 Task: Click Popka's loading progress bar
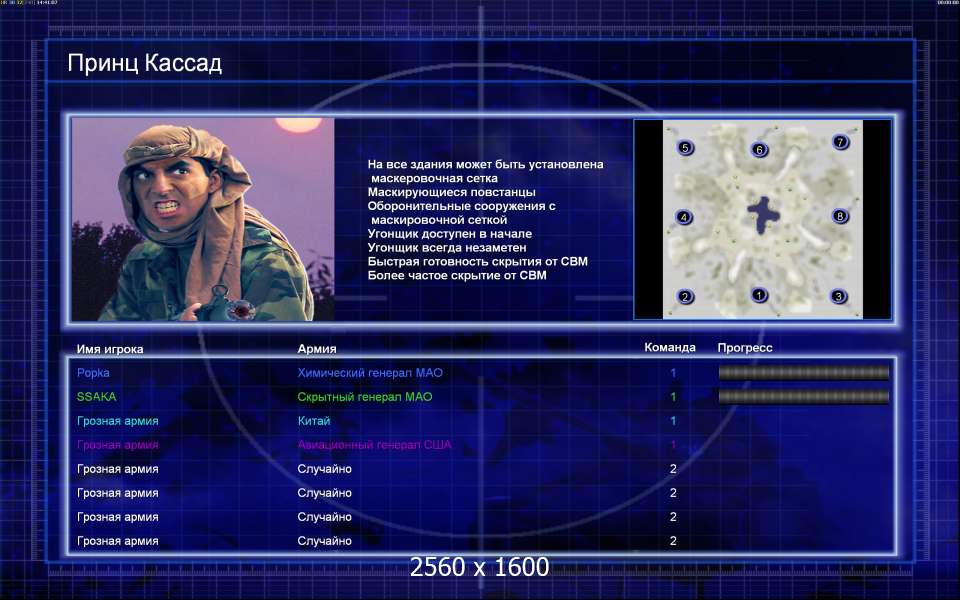(803, 372)
